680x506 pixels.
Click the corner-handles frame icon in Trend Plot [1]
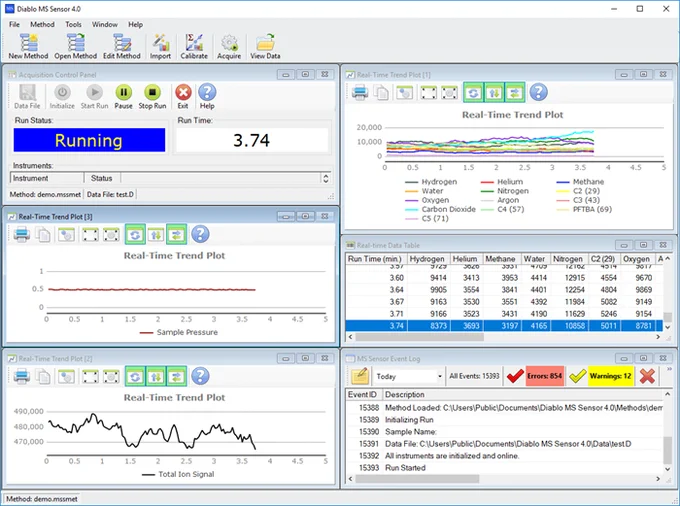click(429, 92)
